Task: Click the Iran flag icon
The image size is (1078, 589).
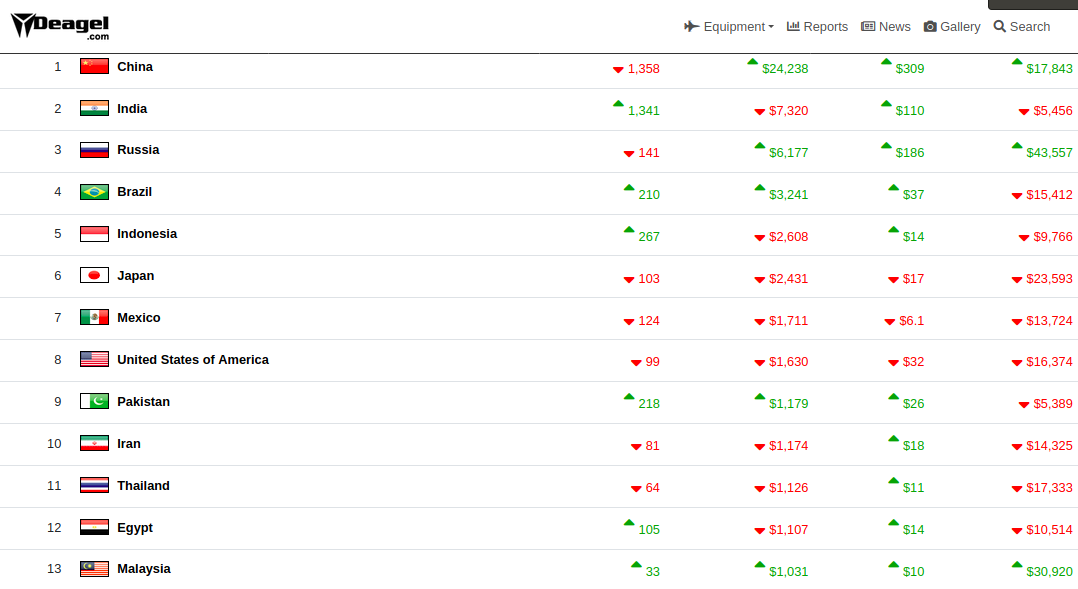Action: [x=94, y=444]
